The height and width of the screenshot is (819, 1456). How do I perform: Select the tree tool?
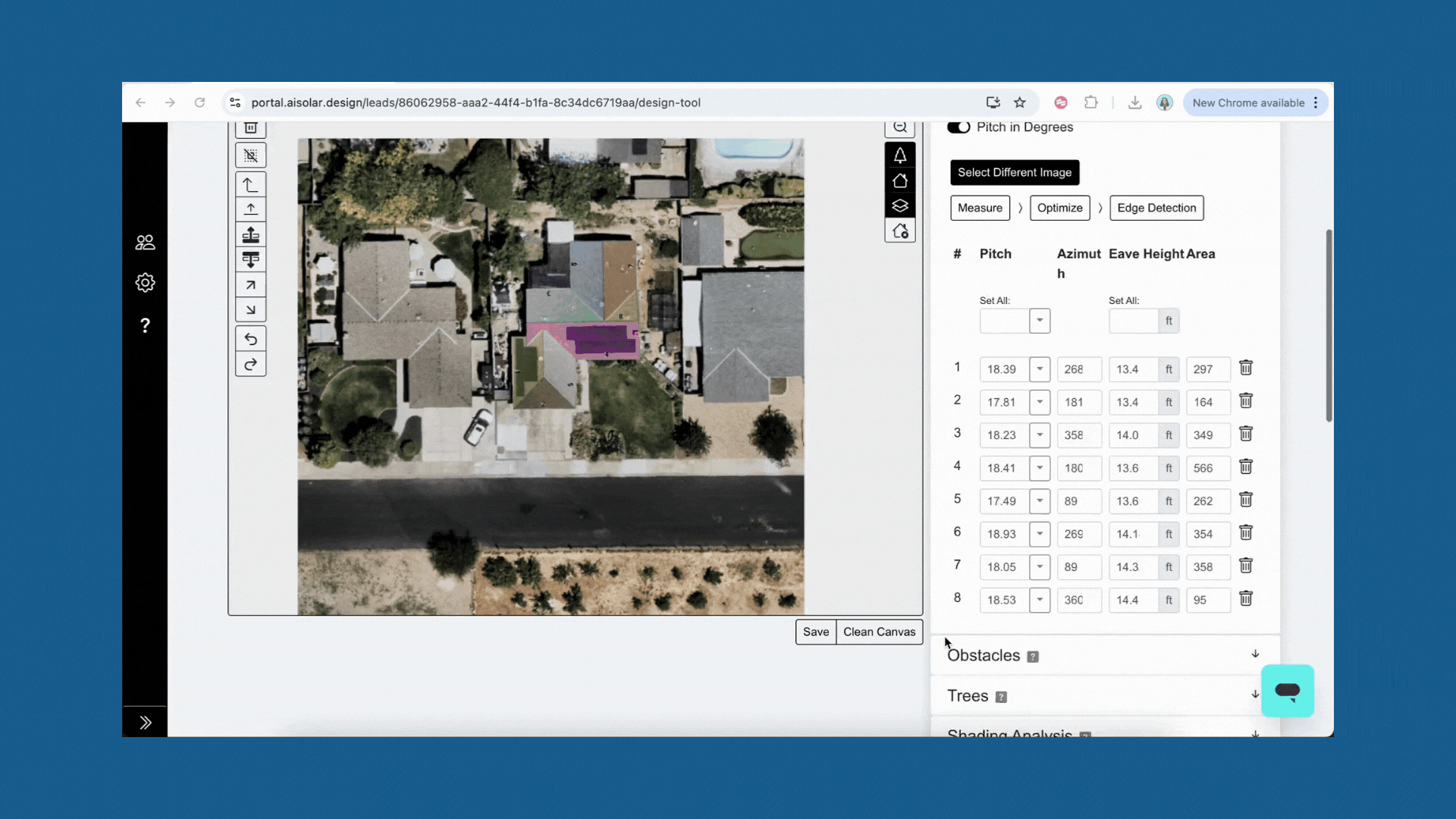900,155
